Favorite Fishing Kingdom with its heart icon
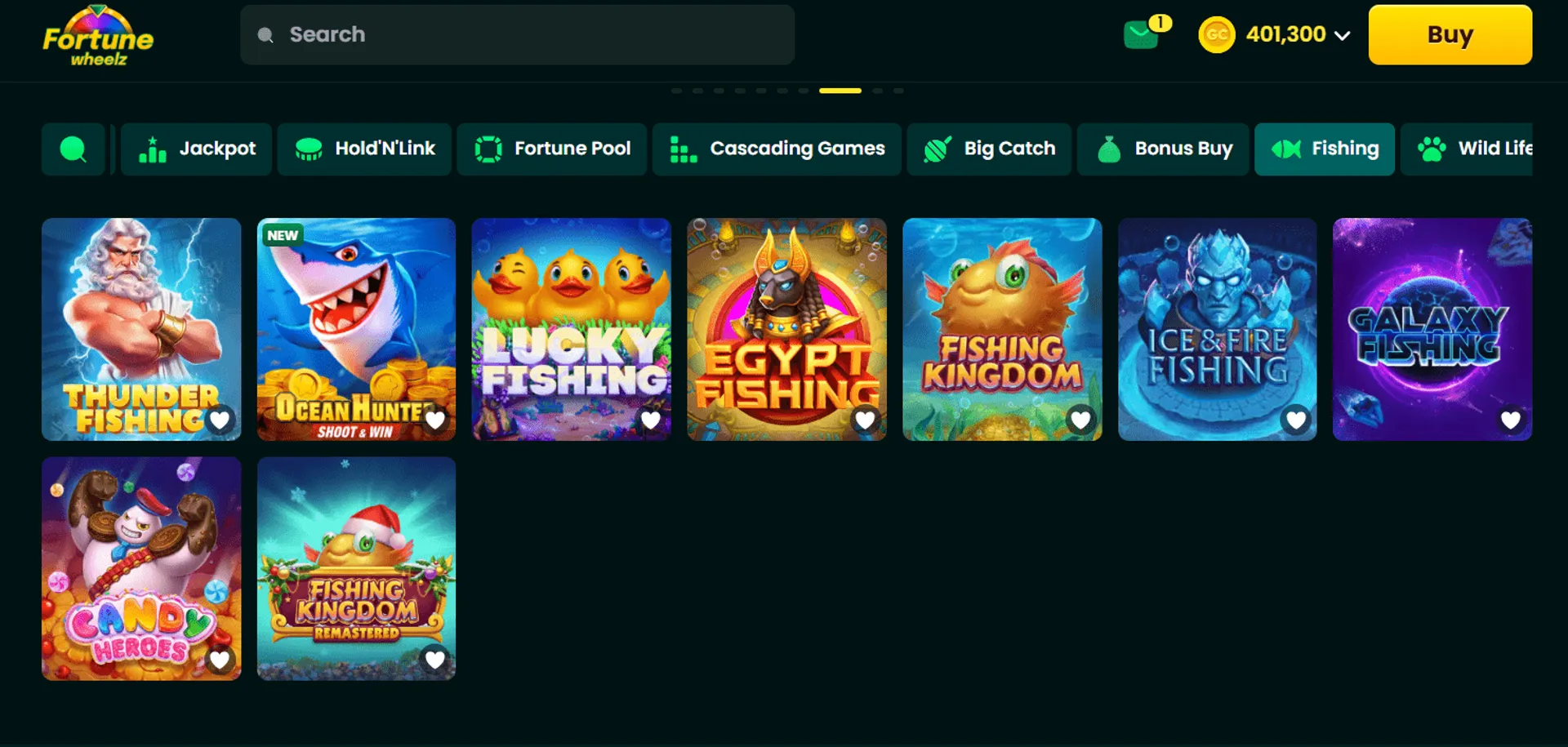This screenshot has width=1568, height=747. click(1080, 420)
